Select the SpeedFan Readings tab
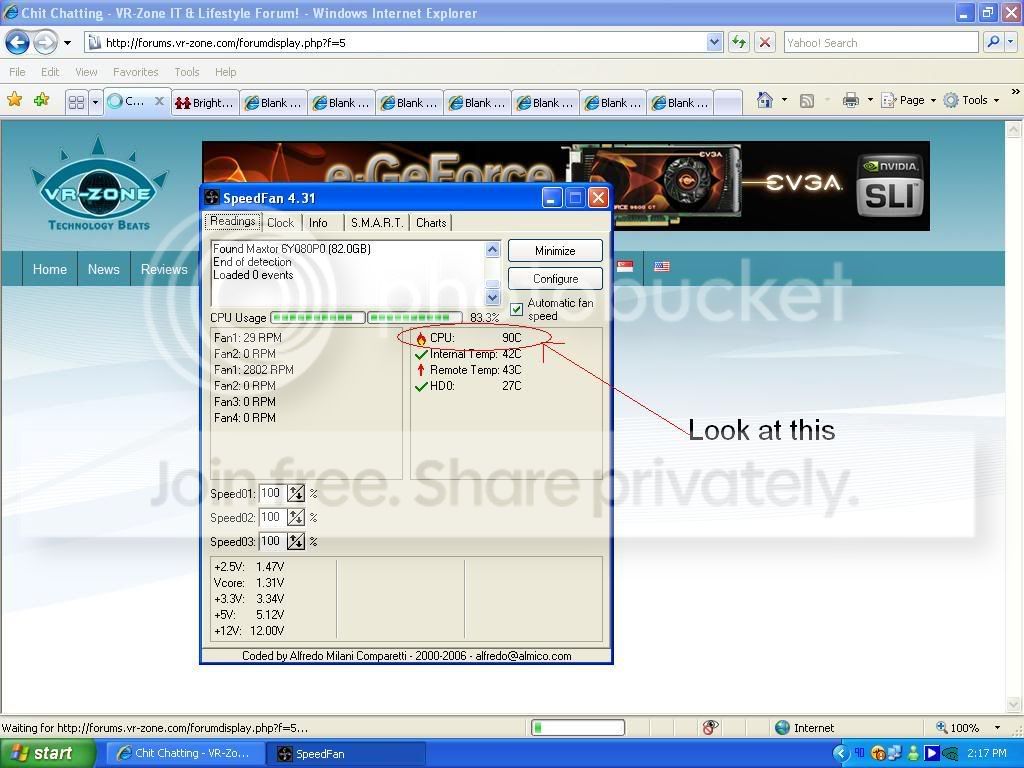Viewport: 1024px width, 768px height. pyautogui.click(x=232, y=221)
